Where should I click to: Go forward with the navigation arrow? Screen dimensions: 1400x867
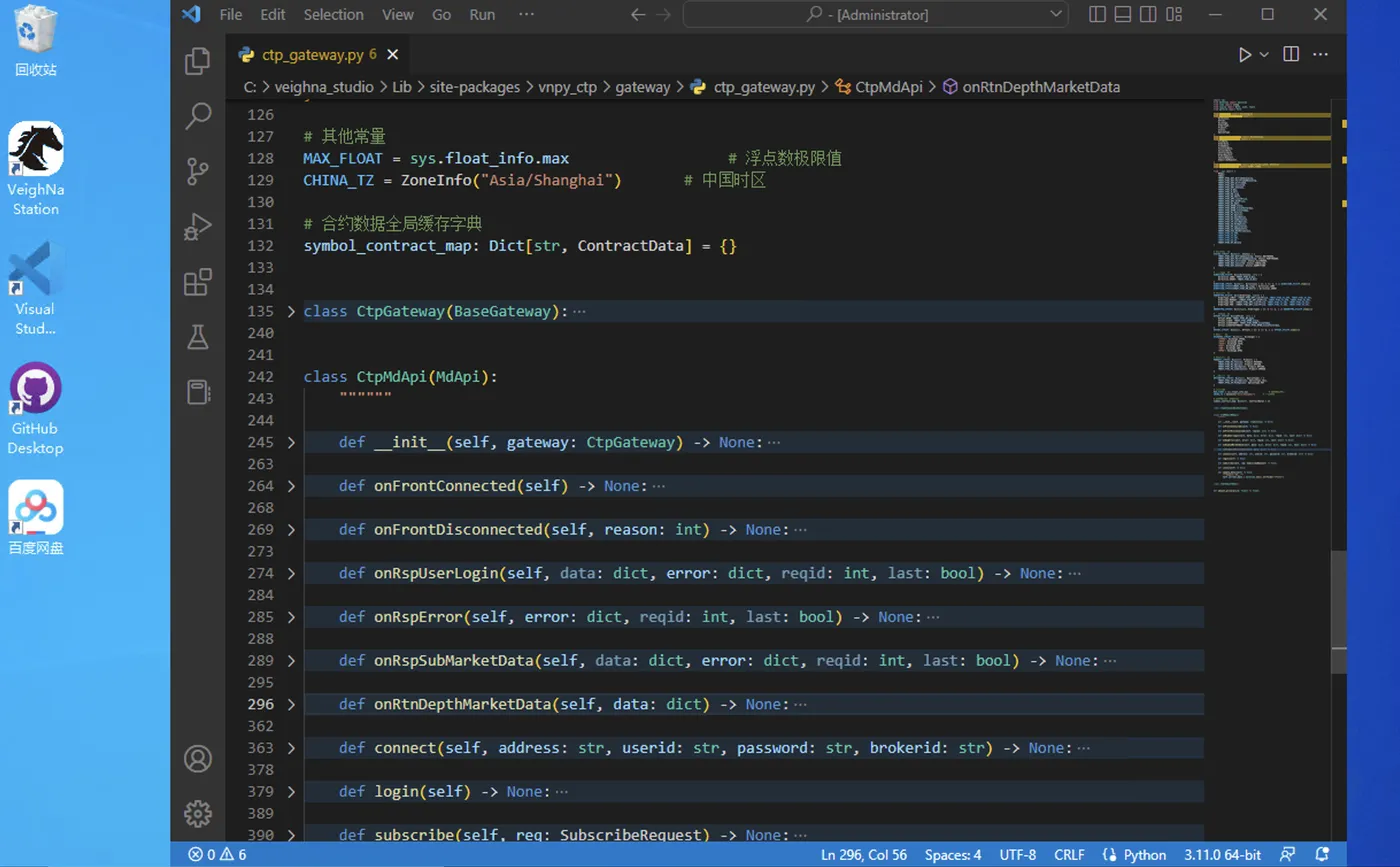663,14
